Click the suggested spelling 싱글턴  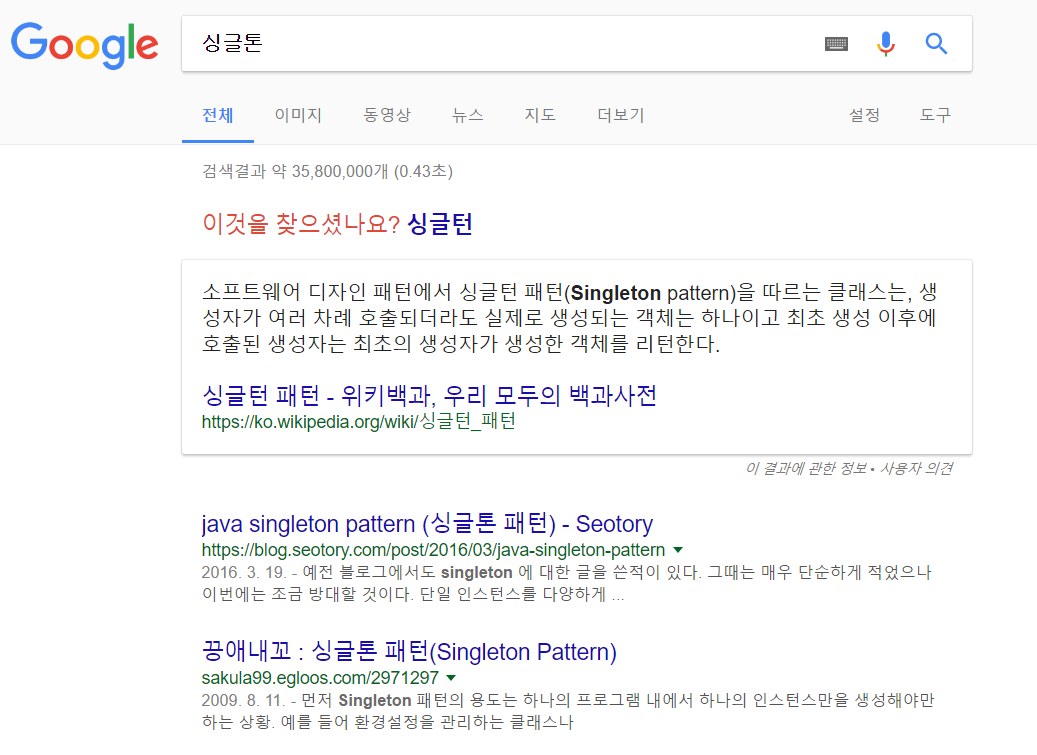[x=440, y=223]
